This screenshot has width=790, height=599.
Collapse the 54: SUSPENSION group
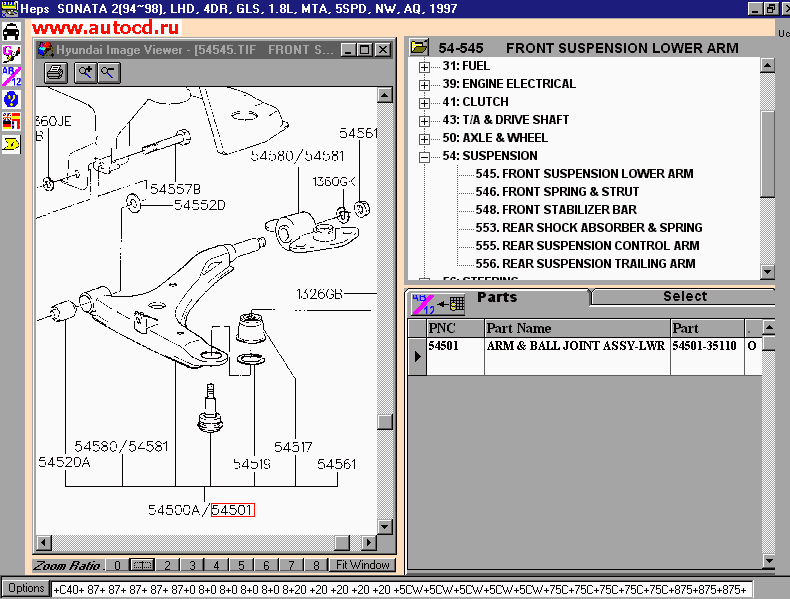(425, 157)
